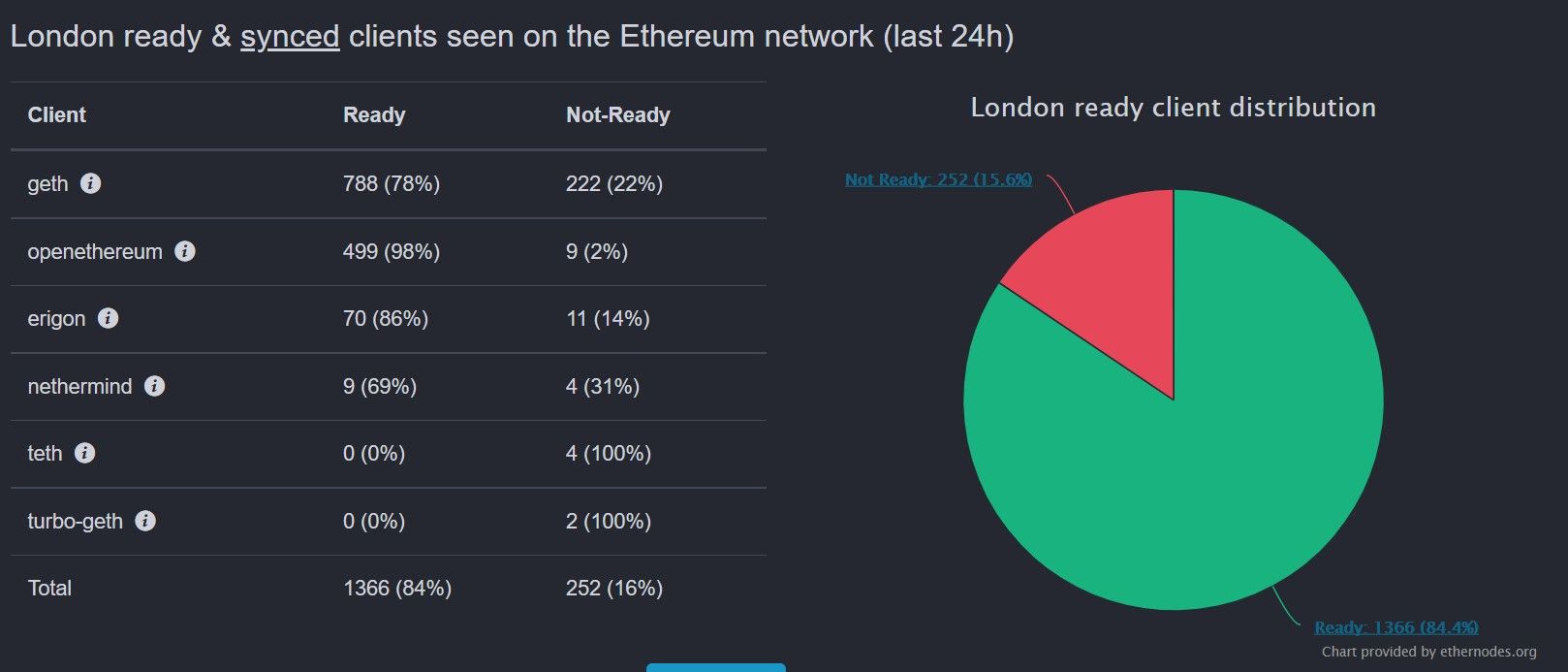Click the blue button at bottom edge
This screenshot has width=1568, height=672.
tap(715, 667)
